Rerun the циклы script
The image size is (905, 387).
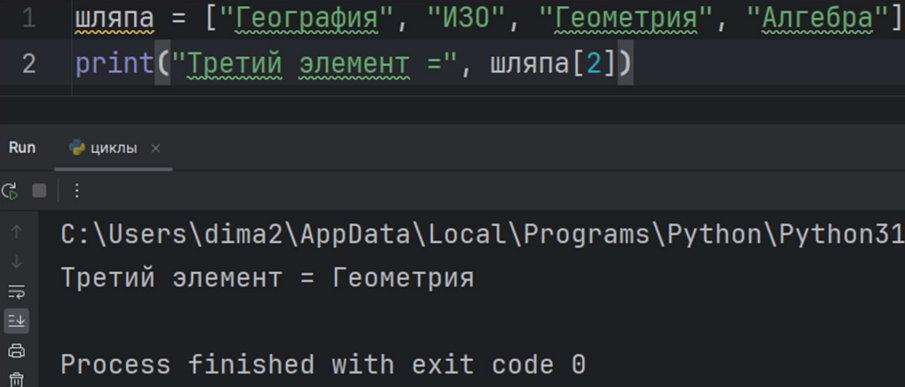tap(10, 191)
